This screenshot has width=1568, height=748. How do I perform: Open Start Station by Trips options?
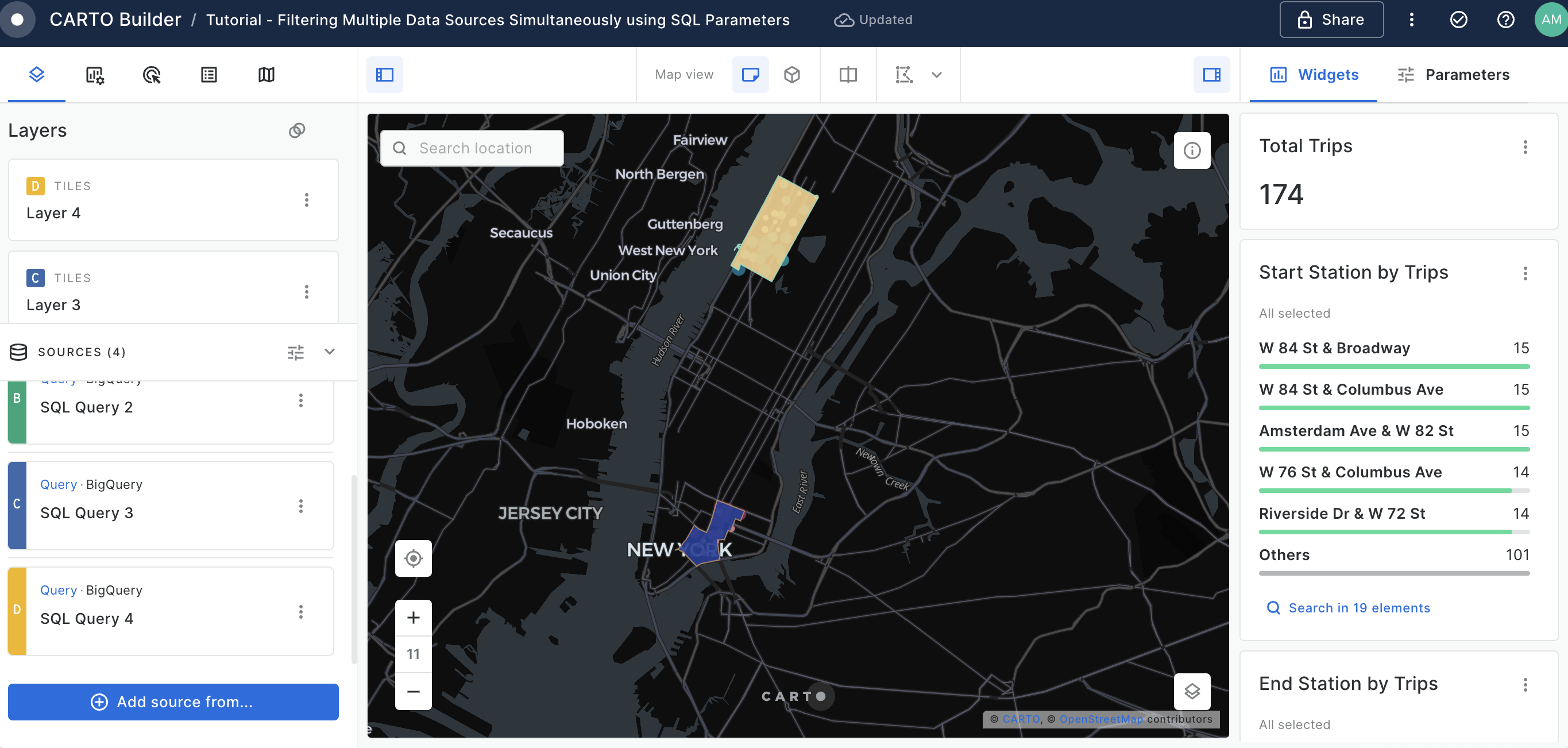click(1525, 273)
